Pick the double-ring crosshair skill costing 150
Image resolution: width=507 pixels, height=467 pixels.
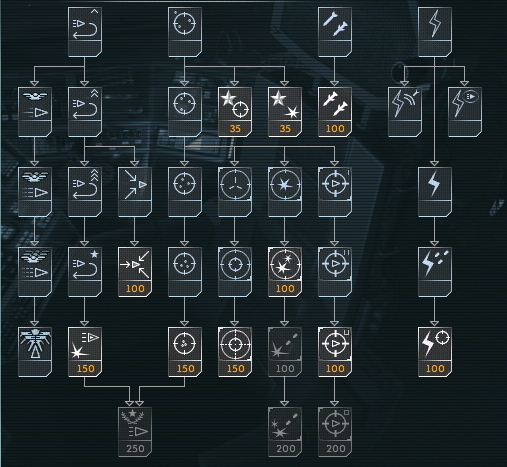tap(235, 352)
